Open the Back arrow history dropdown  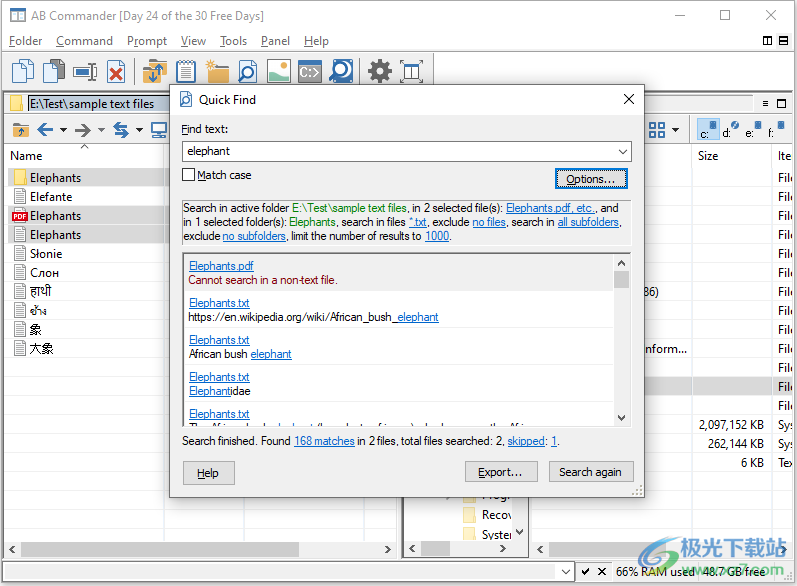64,130
